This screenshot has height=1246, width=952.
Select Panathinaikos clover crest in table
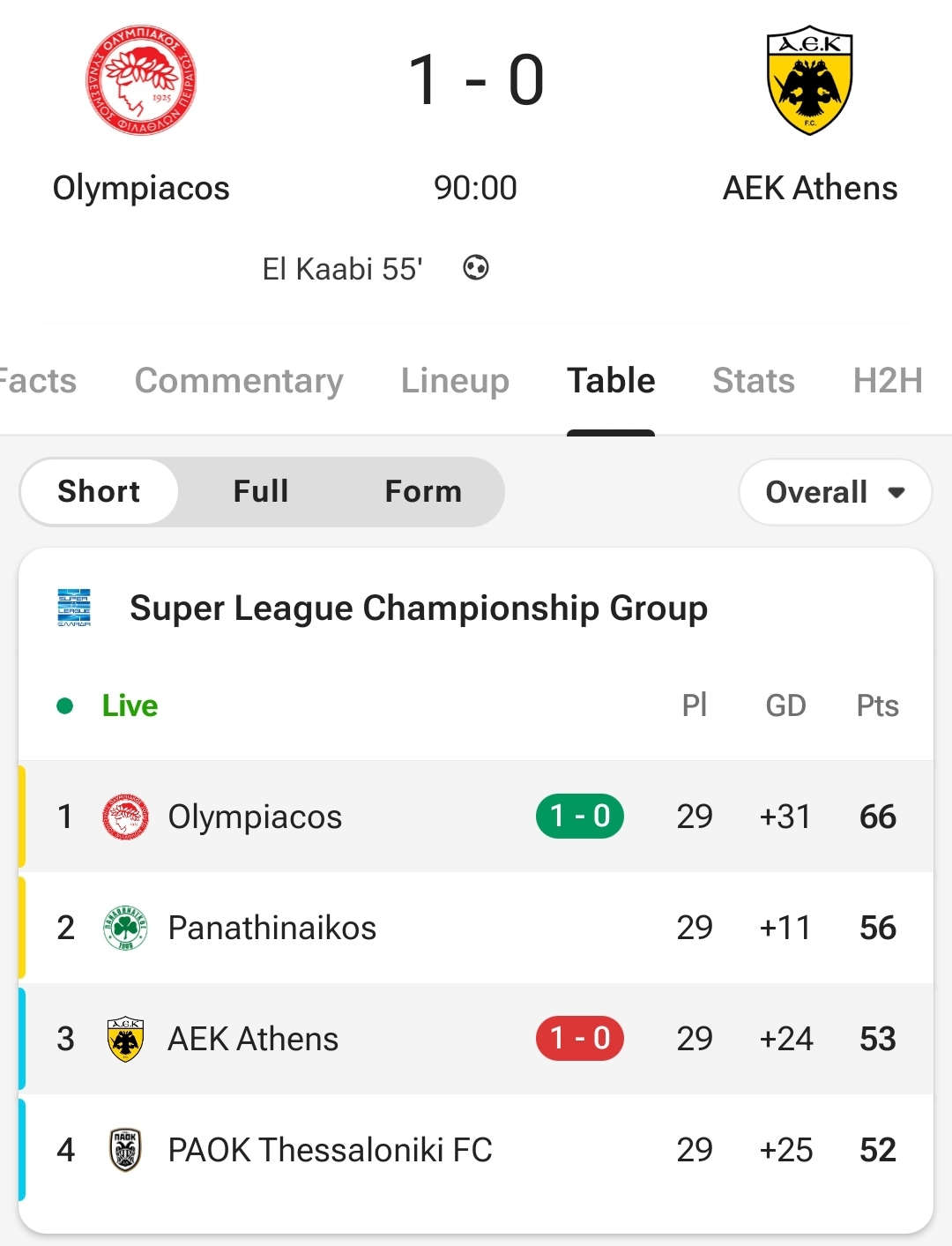[x=125, y=928]
